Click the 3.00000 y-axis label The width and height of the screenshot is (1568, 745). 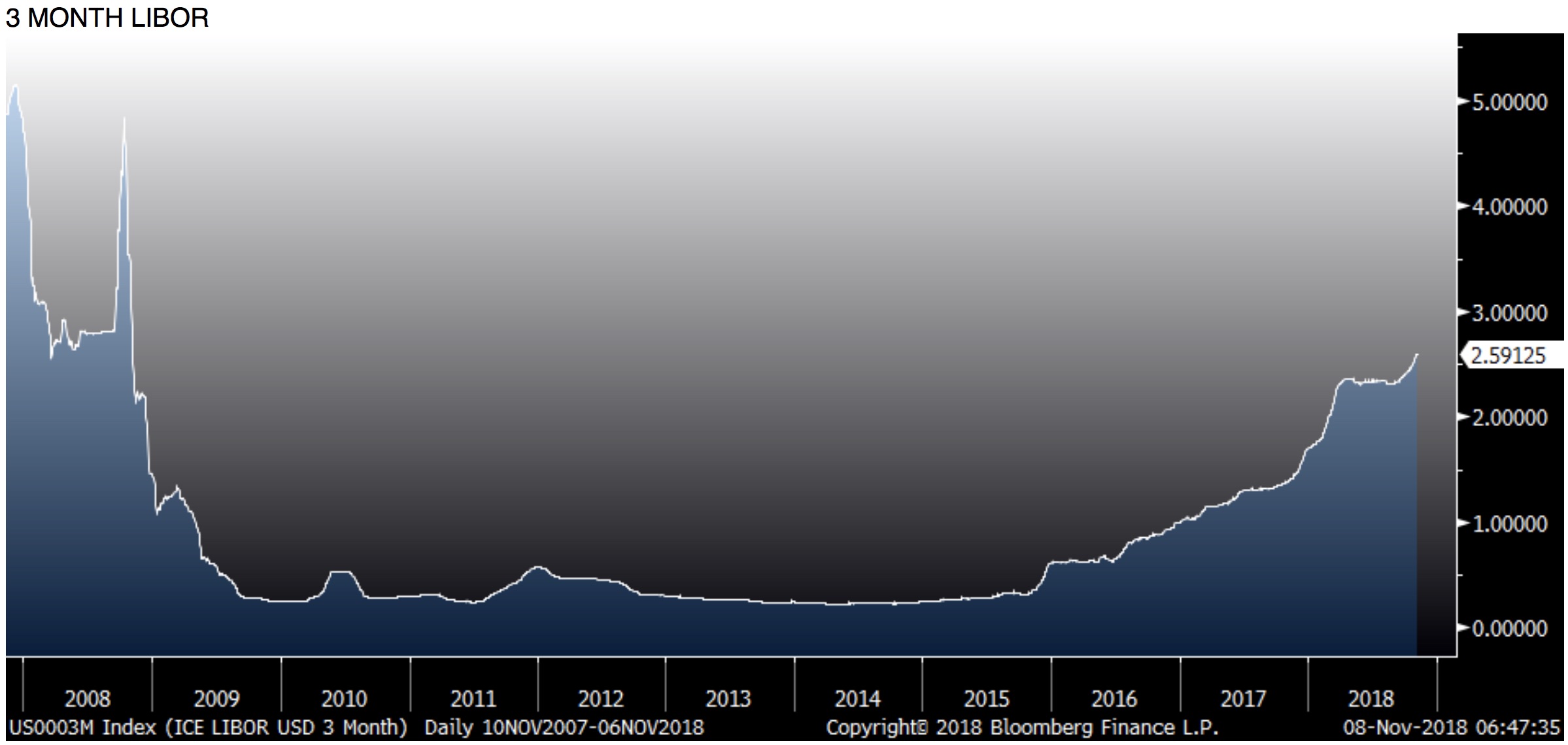[x=1509, y=313]
